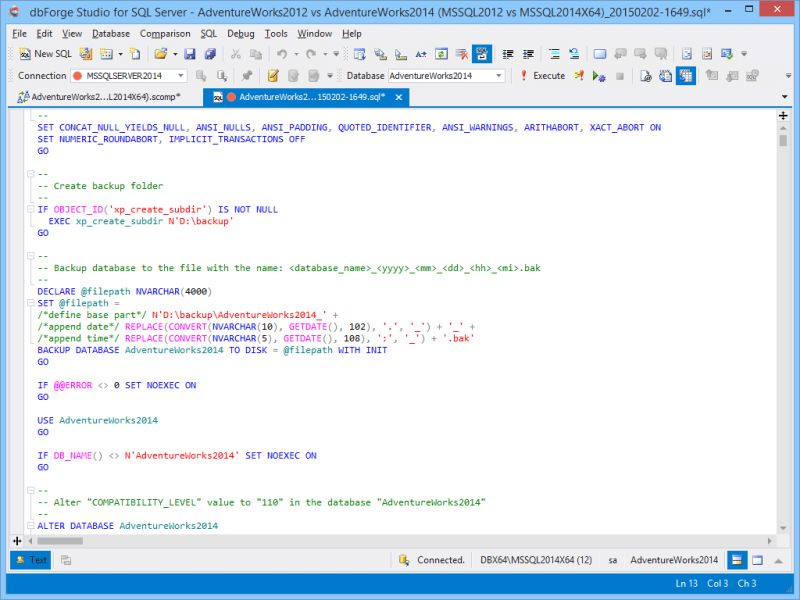Toggle the highlighted SQL formatting toolbar button
This screenshot has width=800, height=600.
482,54
